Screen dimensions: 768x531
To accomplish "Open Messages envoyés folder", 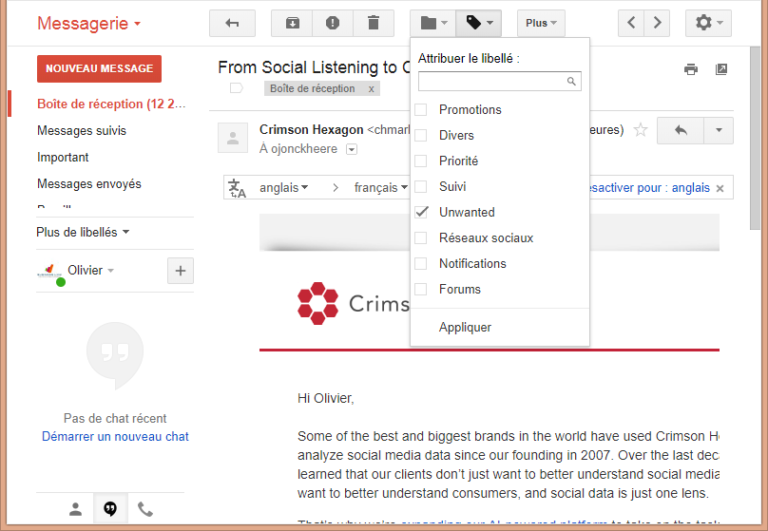I will [x=89, y=184].
